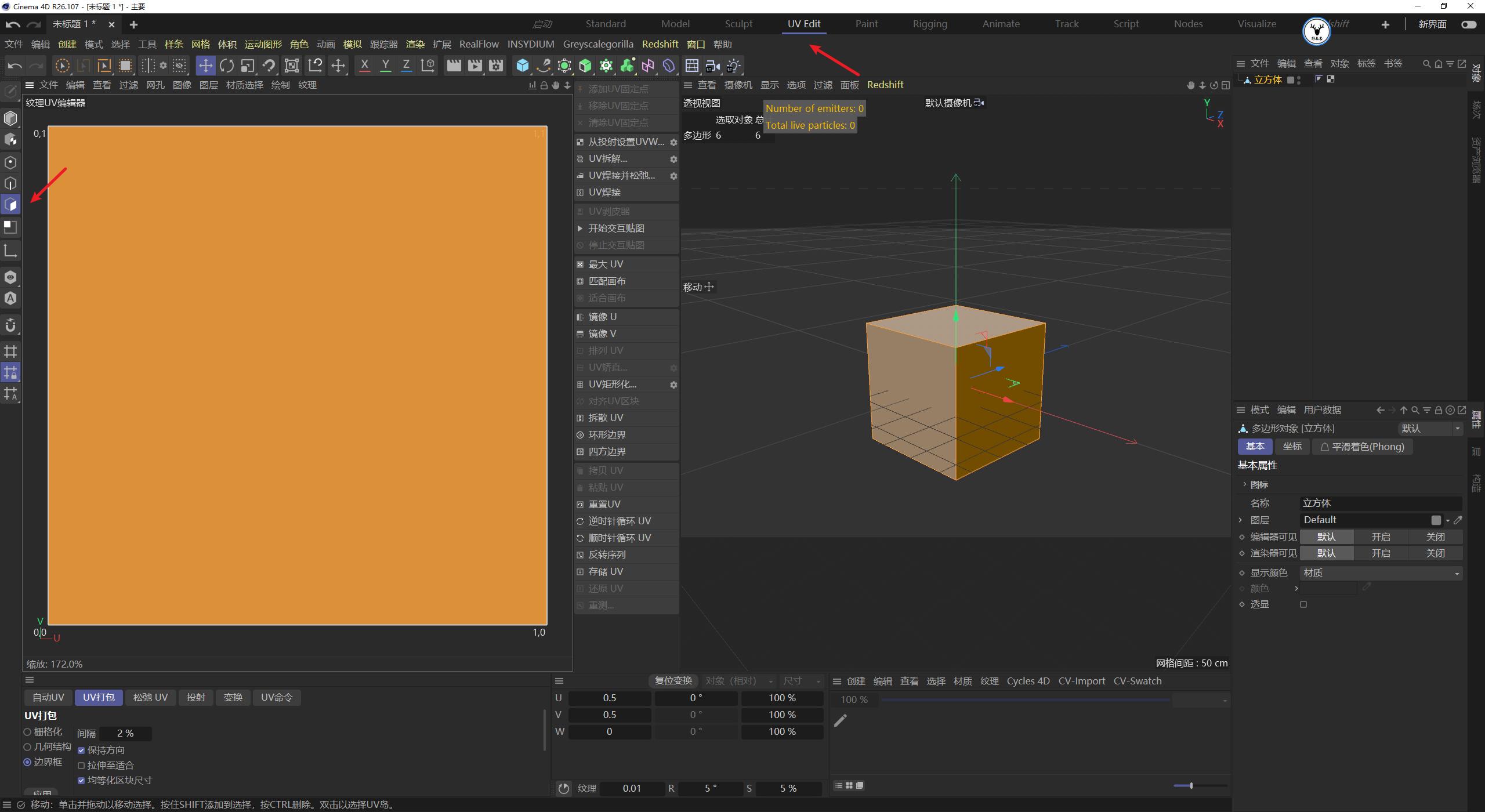Viewport: 1485px width, 812px height.
Task: Open the 默认 preset dropdown for 多边形对象
Action: pos(1429,428)
